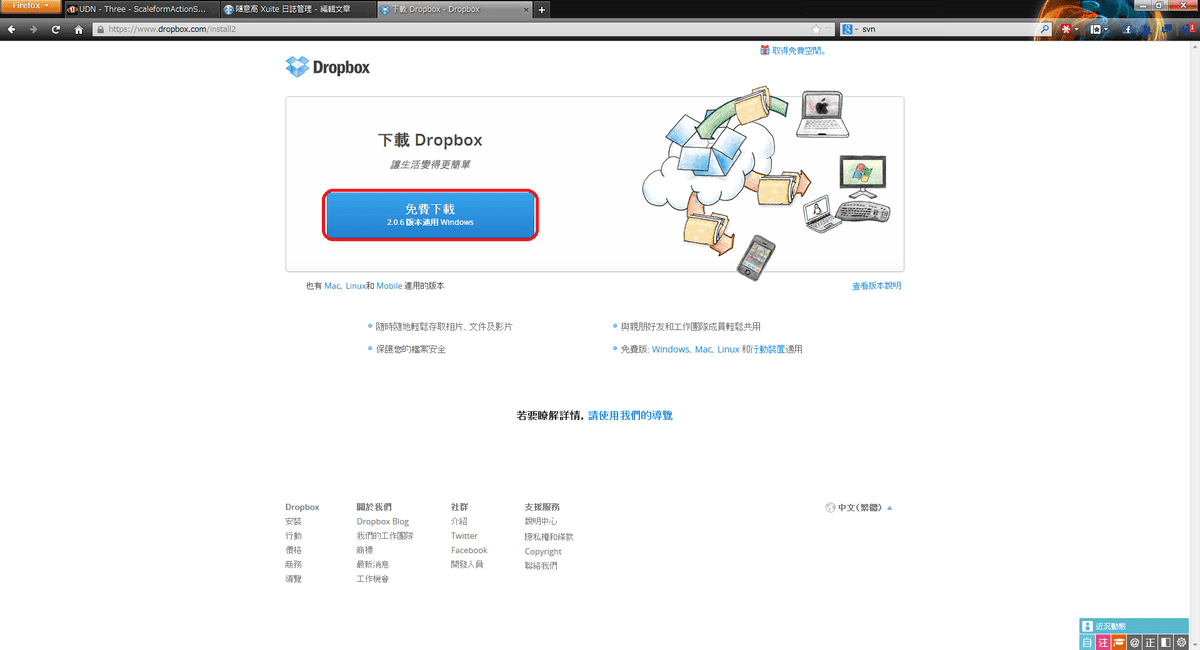Open the 最新消息 footer link

[x=373, y=565]
